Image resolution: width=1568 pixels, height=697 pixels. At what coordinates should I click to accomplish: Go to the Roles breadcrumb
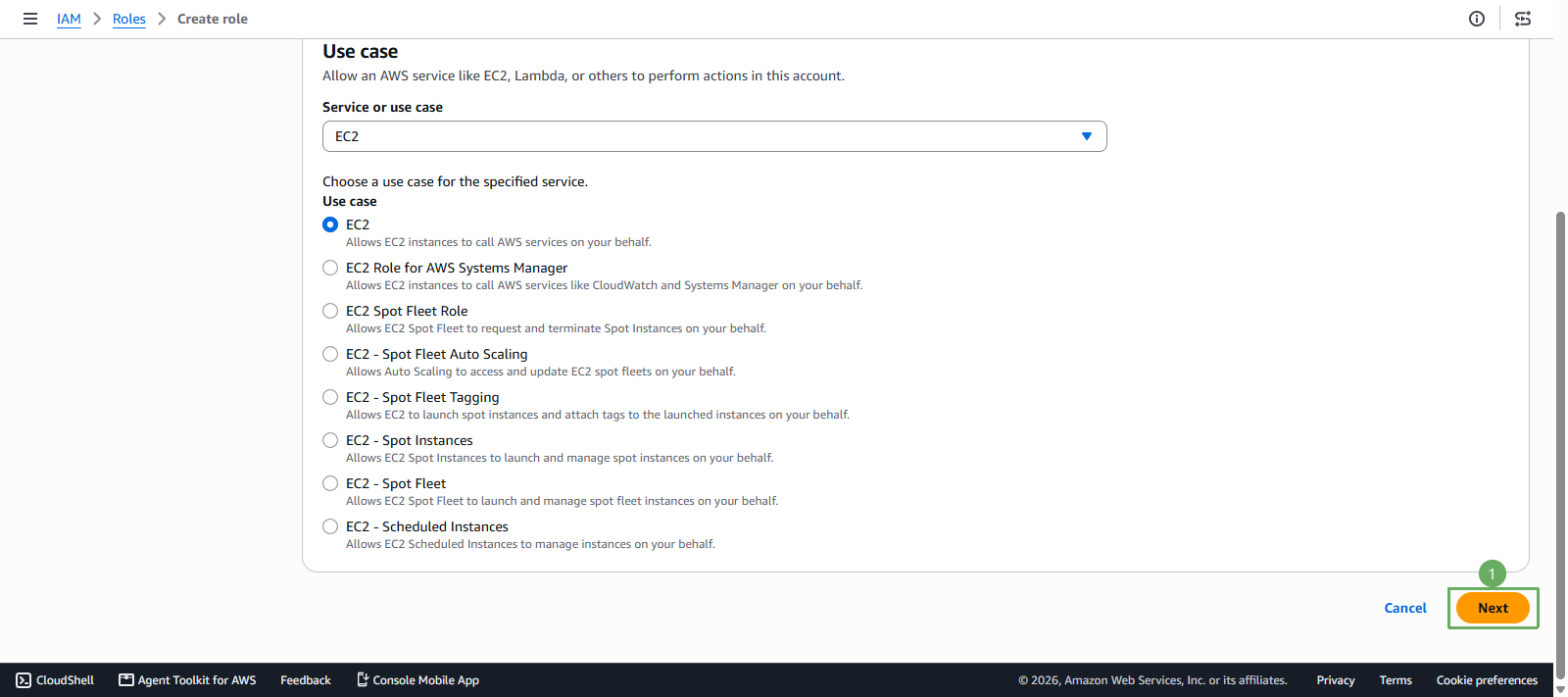(x=129, y=19)
